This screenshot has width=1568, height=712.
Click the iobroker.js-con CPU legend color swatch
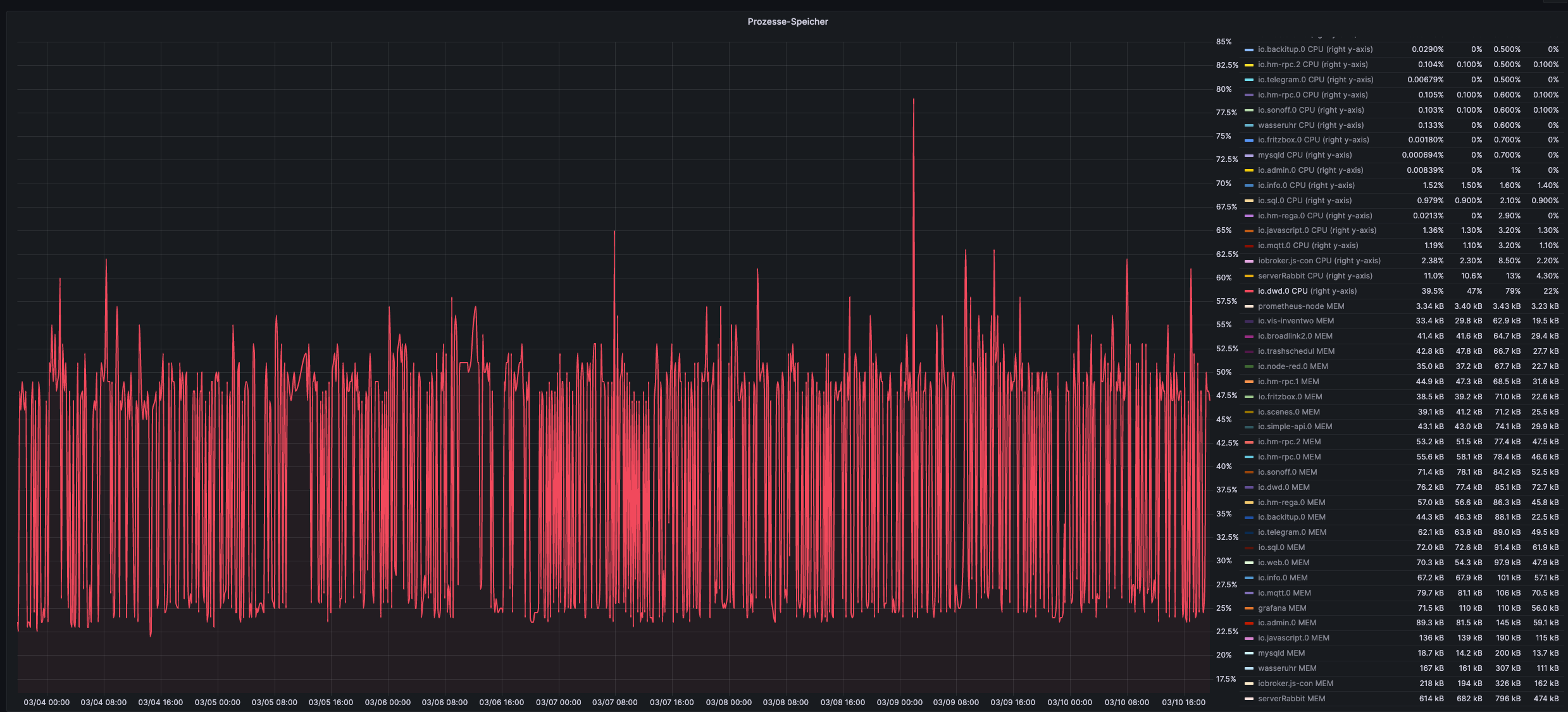click(1248, 261)
